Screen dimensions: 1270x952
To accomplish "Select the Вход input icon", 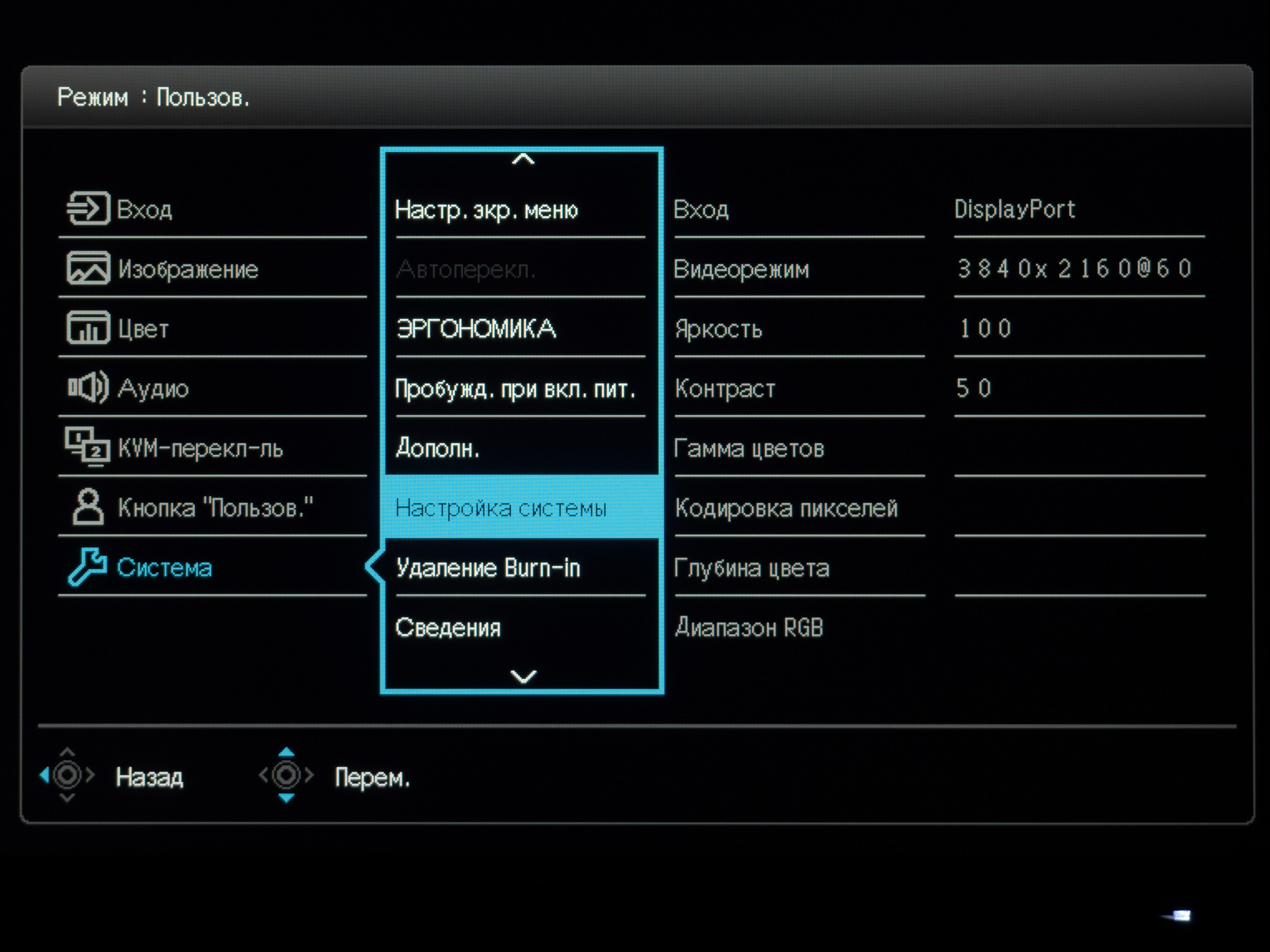I will tap(88, 208).
